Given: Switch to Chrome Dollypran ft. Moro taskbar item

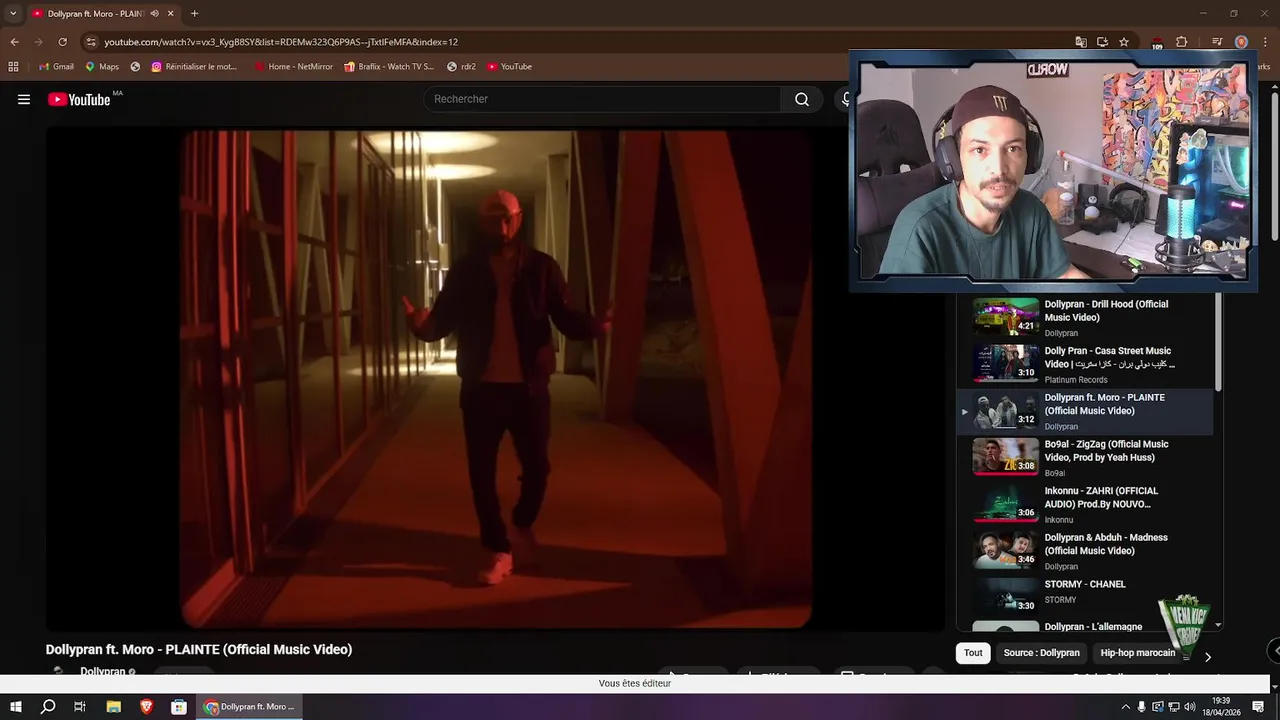Looking at the screenshot, I should (249, 707).
